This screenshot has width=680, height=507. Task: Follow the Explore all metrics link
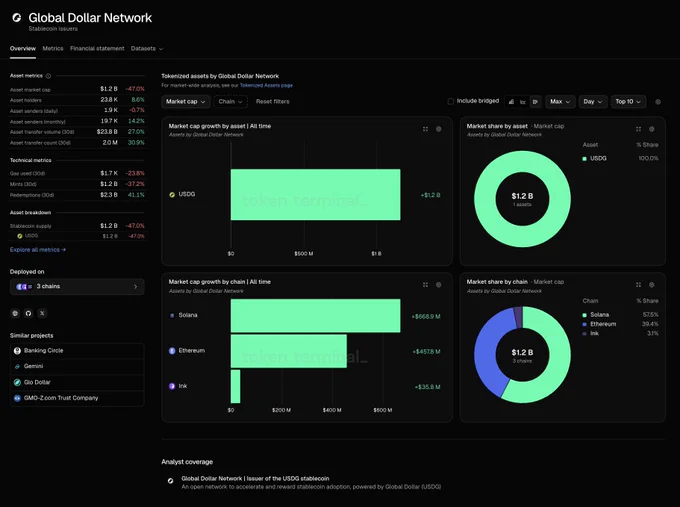(38, 250)
